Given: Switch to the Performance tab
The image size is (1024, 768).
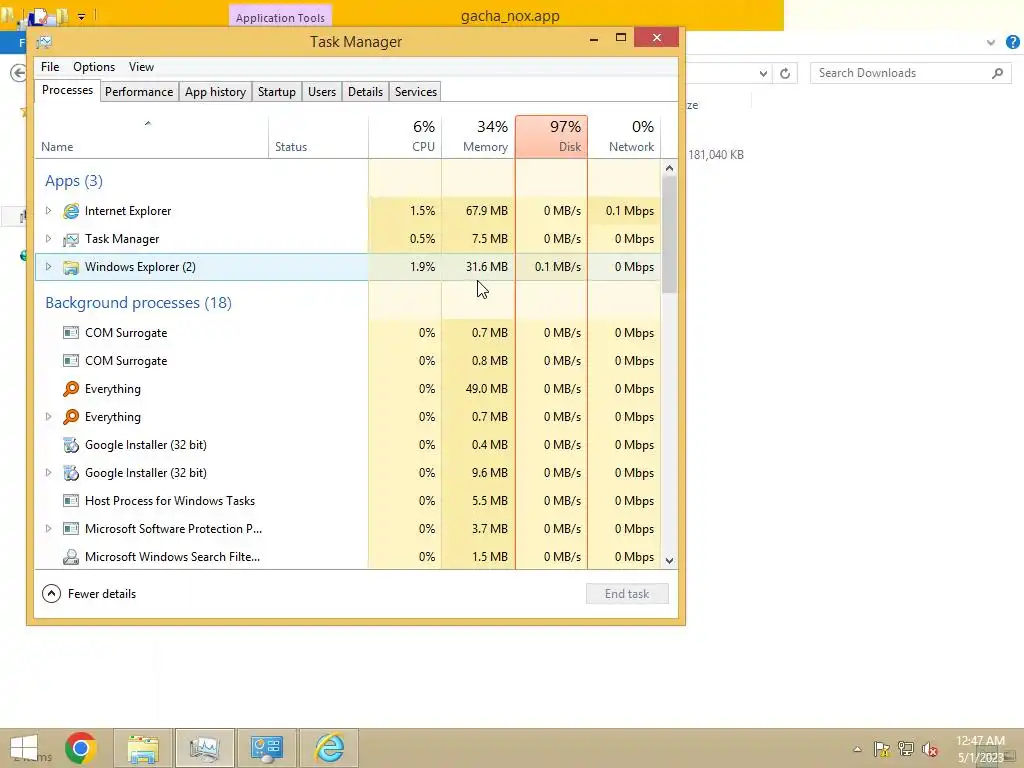Looking at the screenshot, I should pyautogui.click(x=139, y=92).
